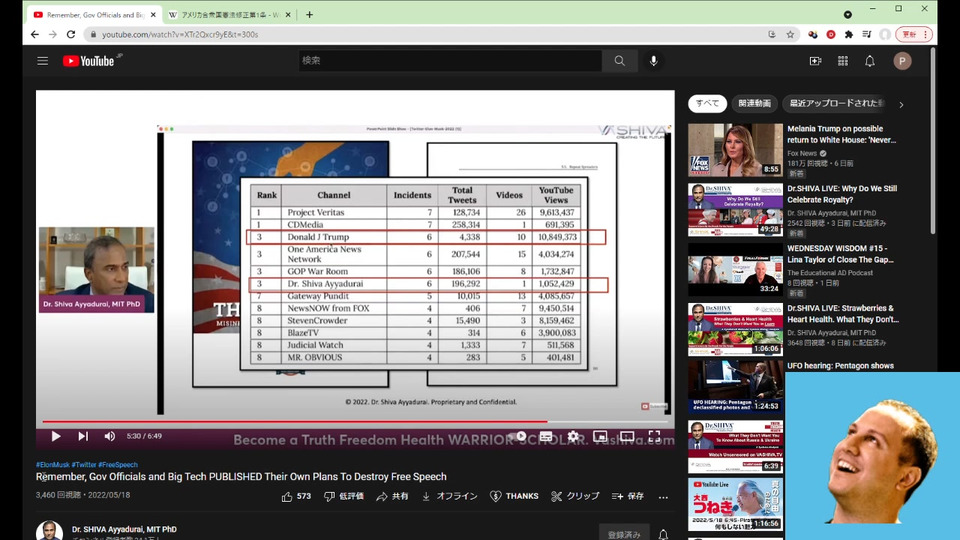Open the media control playlist icon
The width and height of the screenshot is (960, 540).
(x=867, y=34)
